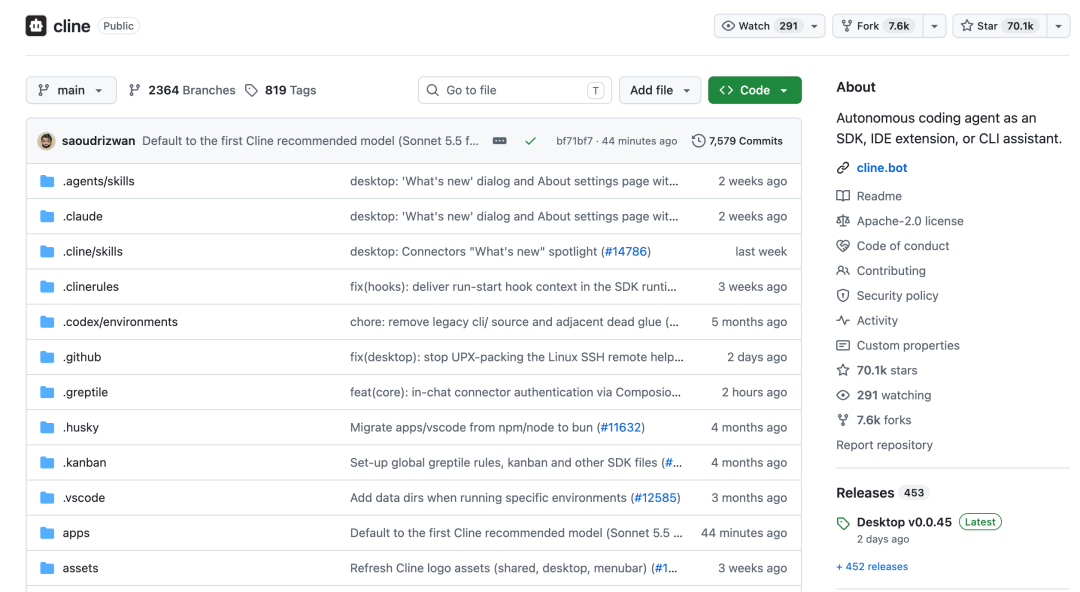Open the cline.bot website link
The width and height of the screenshot is (1080, 592).
pos(882,167)
